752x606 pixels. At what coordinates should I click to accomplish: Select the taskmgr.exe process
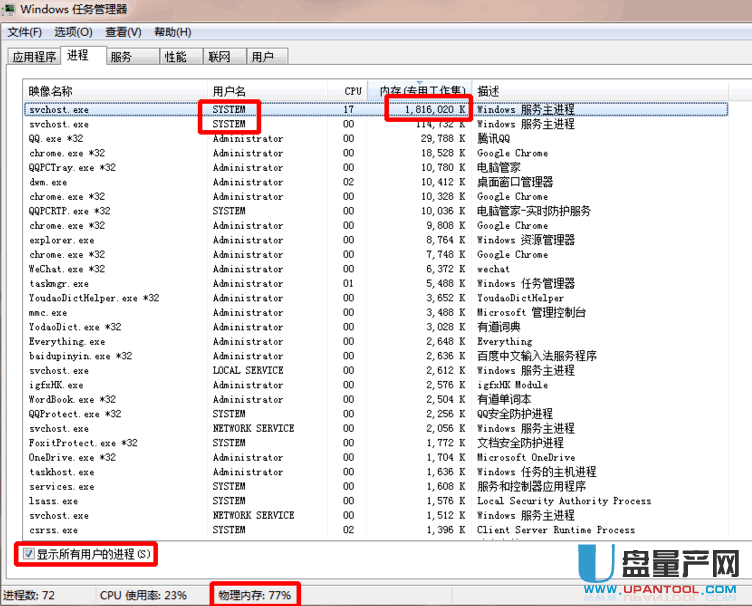(x=376, y=283)
